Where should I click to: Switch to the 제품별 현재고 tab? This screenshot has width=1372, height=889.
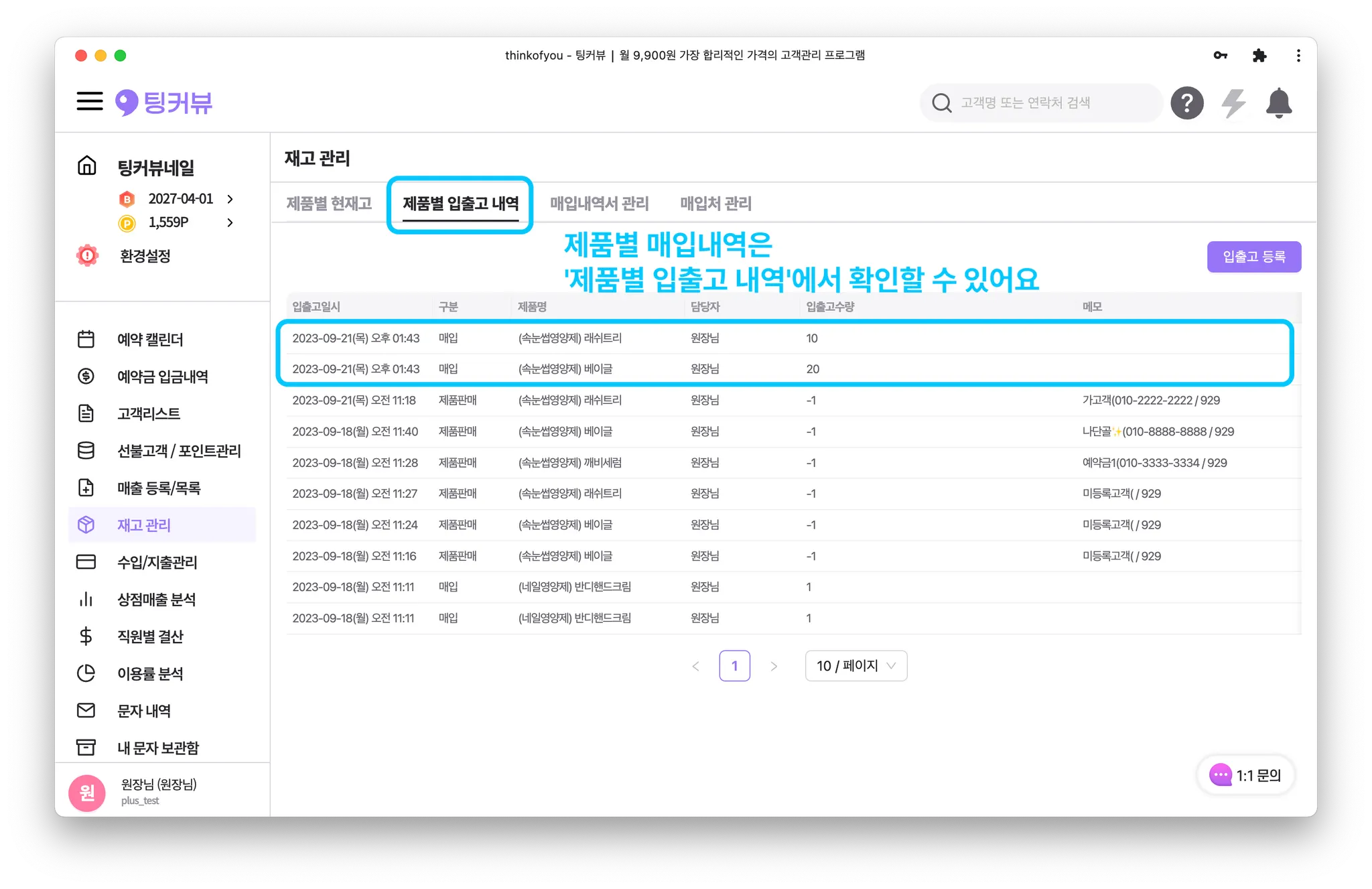pos(329,204)
